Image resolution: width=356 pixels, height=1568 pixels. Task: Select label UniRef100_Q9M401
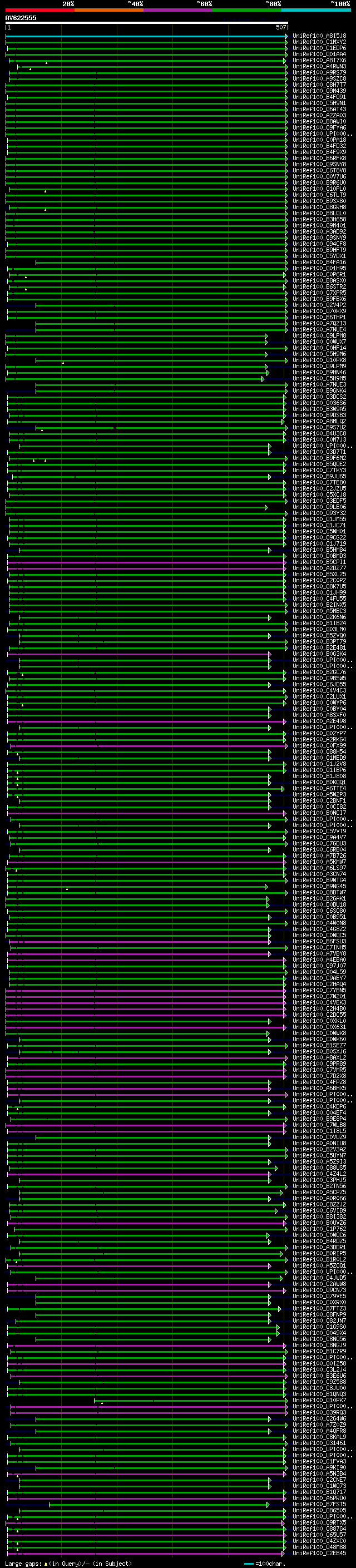[x=319, y=226]
